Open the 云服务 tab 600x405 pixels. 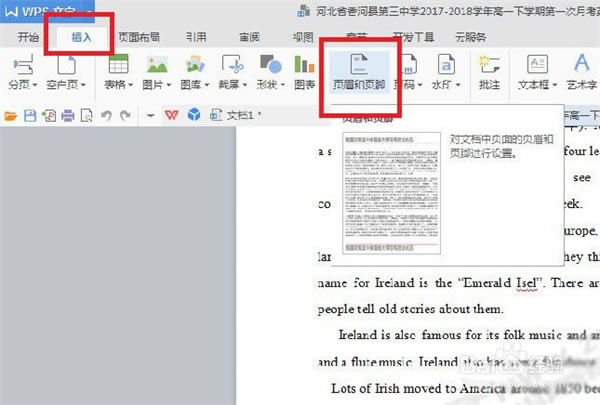click(x=471, y=37)
